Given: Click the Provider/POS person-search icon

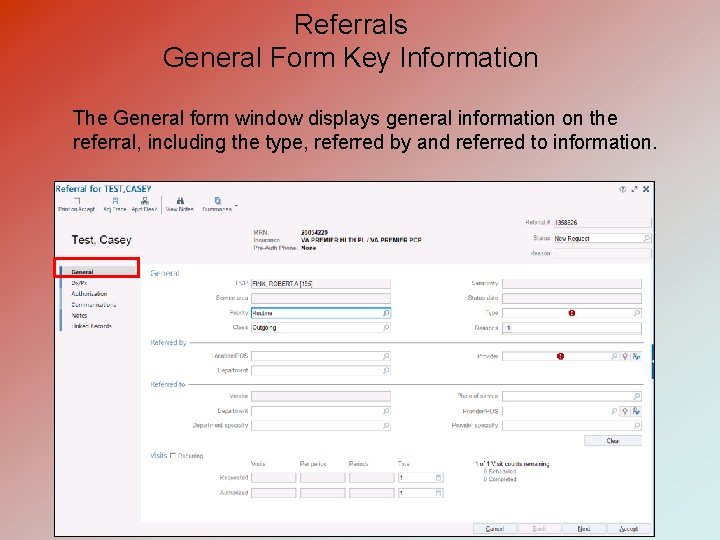Looking at the screenshot, I should (636, 411).
